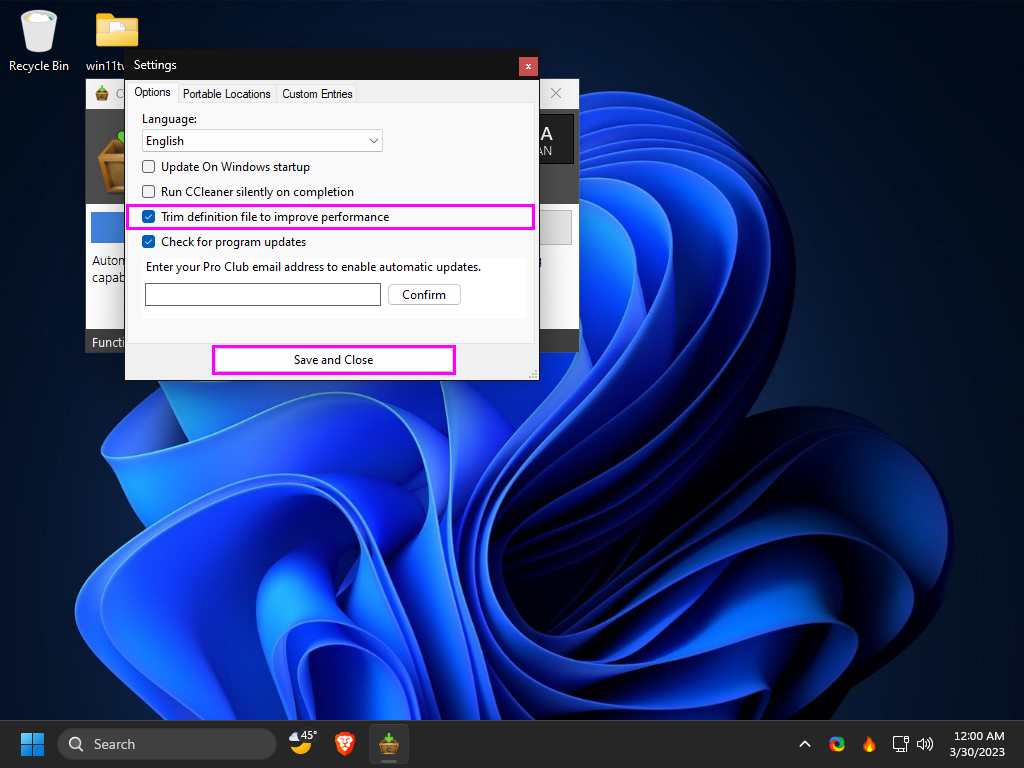This screenshot has width=1024, height=768.
Task: Launch Brave browser from the taskbar
Action: [x=345, y=744]
